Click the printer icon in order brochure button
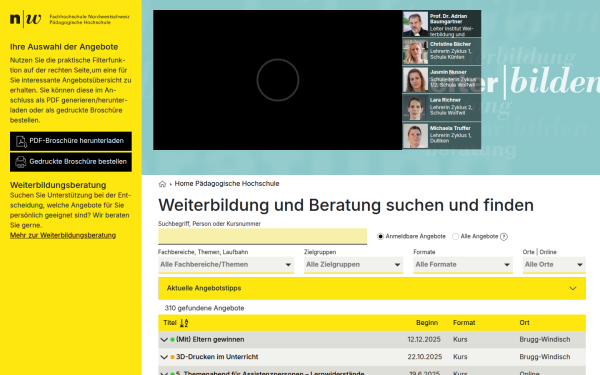Viewport: 600px width, 375px height. tap(21, 162)
